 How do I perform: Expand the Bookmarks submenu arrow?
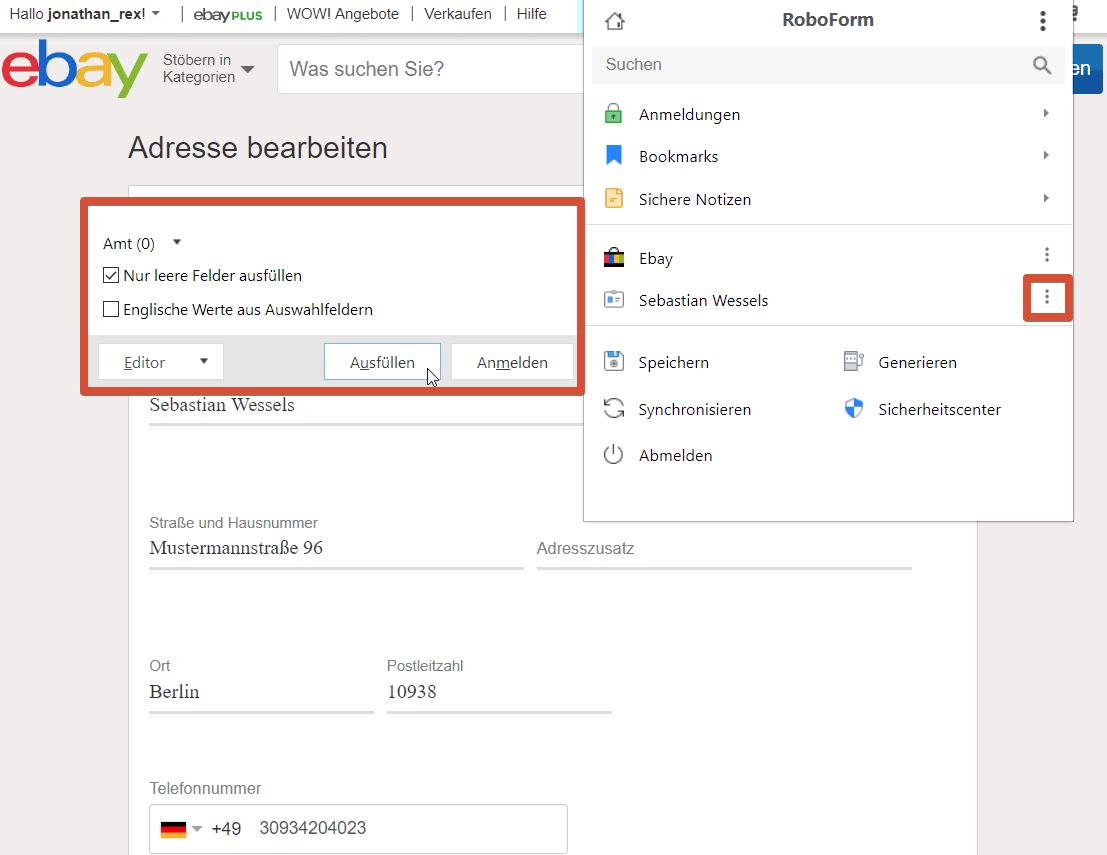[x=1046, y=155]
